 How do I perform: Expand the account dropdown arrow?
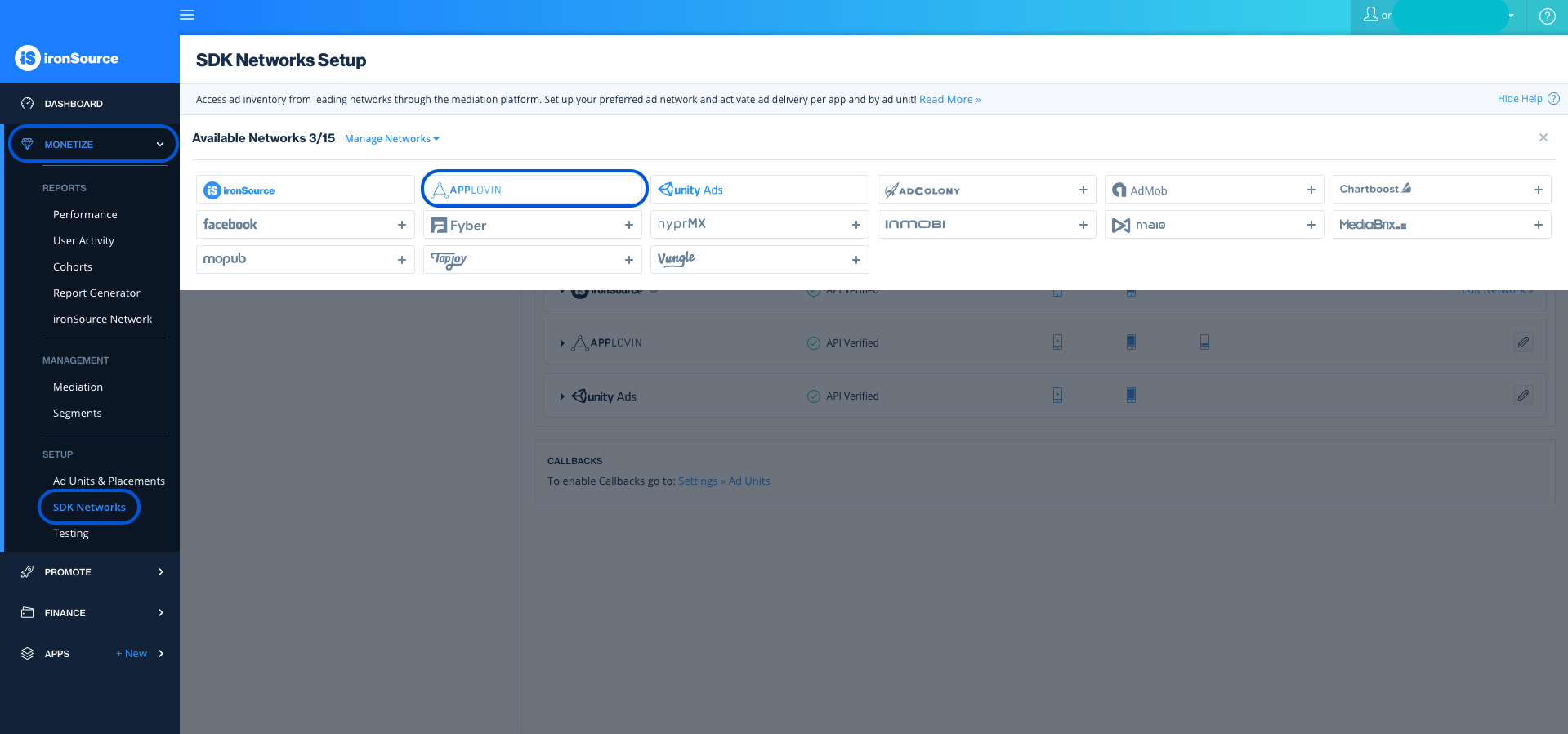pyautogui.click(x=1511, y=16)
